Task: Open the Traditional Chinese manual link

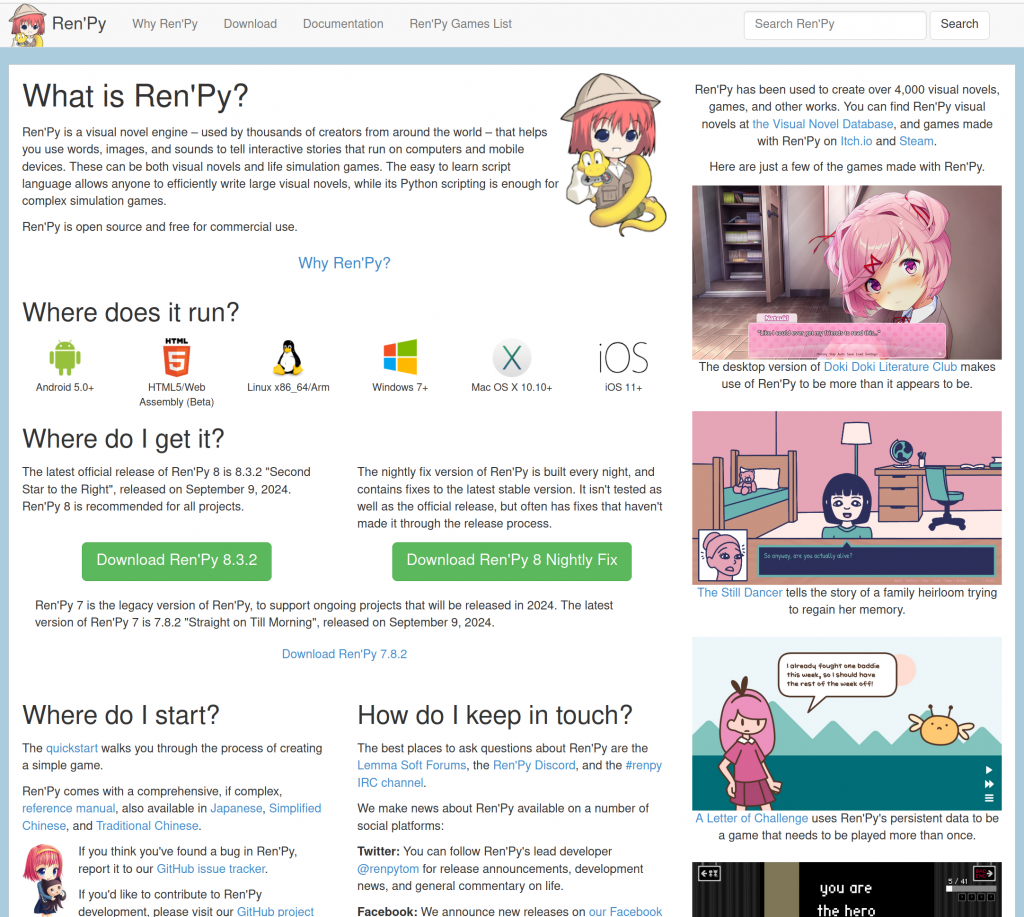Action: click(x=147, y=826)
